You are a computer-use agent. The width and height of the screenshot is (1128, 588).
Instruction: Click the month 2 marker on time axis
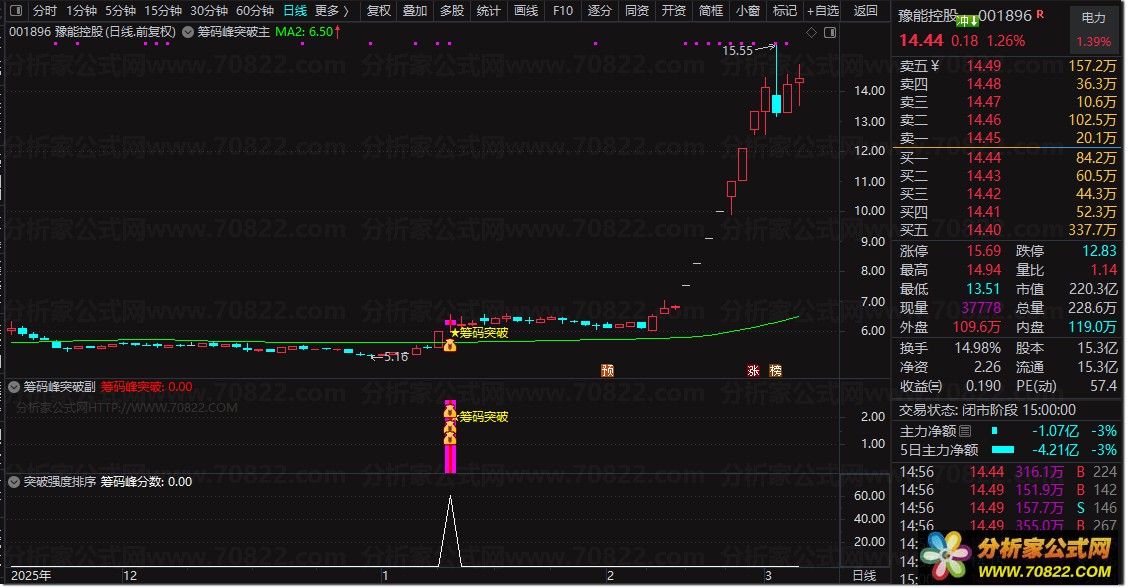pos(610,576)
